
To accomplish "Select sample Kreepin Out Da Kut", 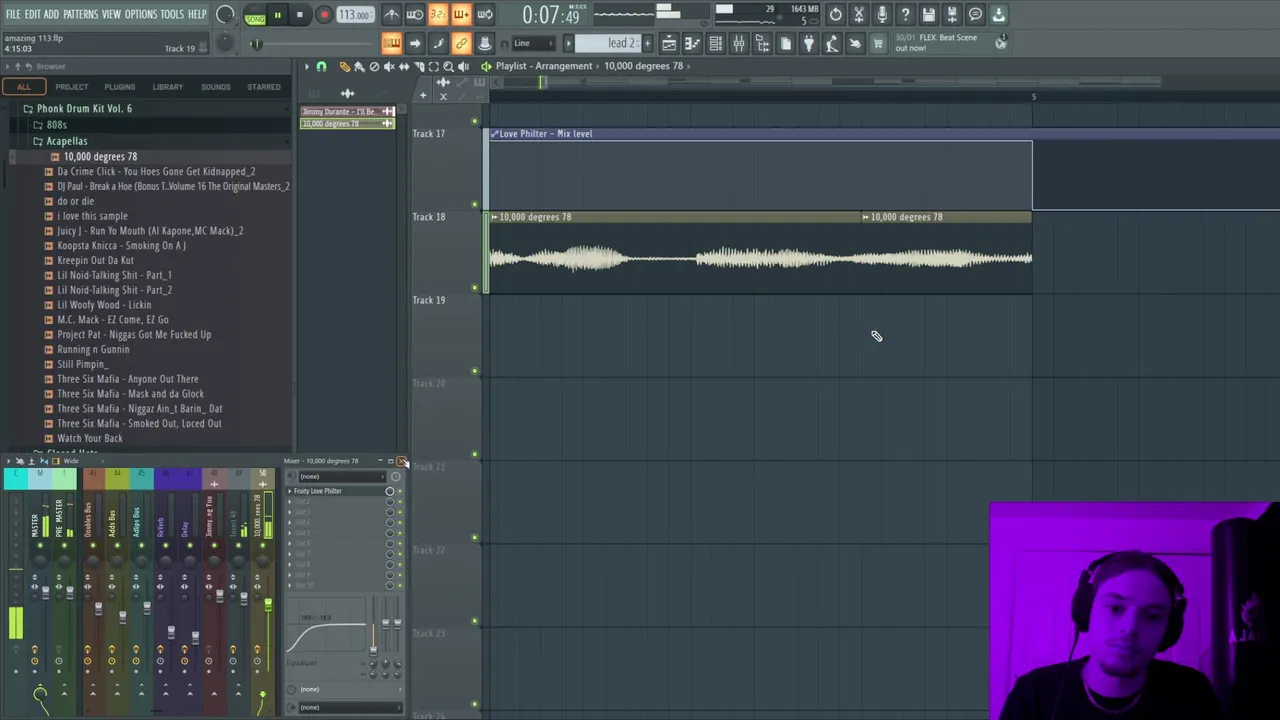I will [95, 260].
